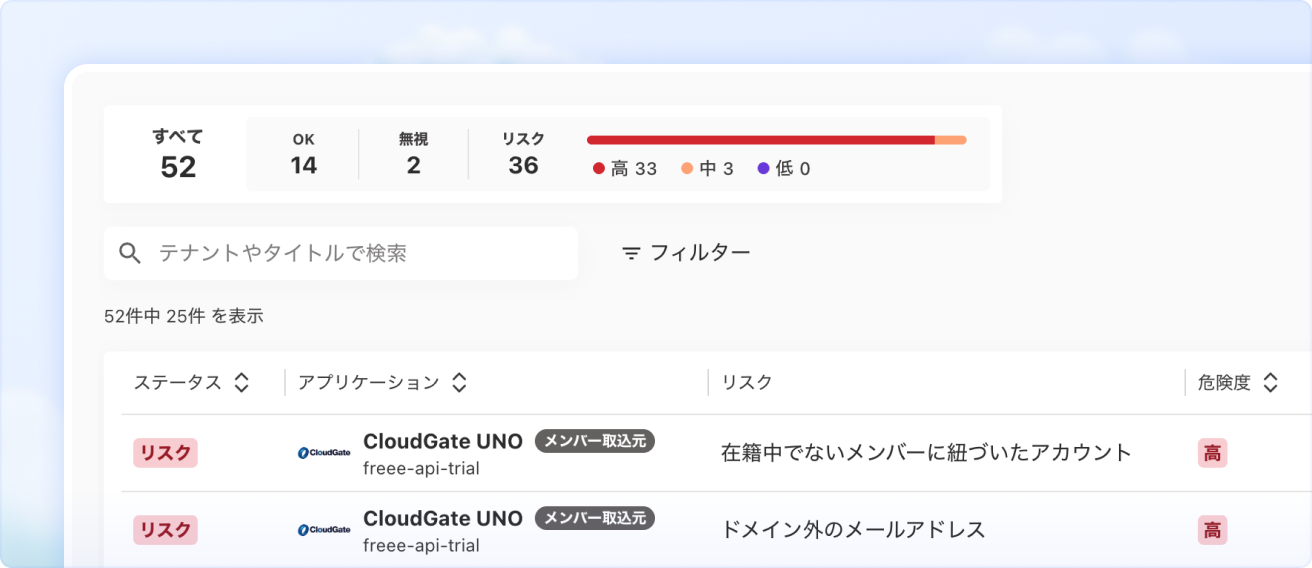Click red 高 severity legend dot

598,169
